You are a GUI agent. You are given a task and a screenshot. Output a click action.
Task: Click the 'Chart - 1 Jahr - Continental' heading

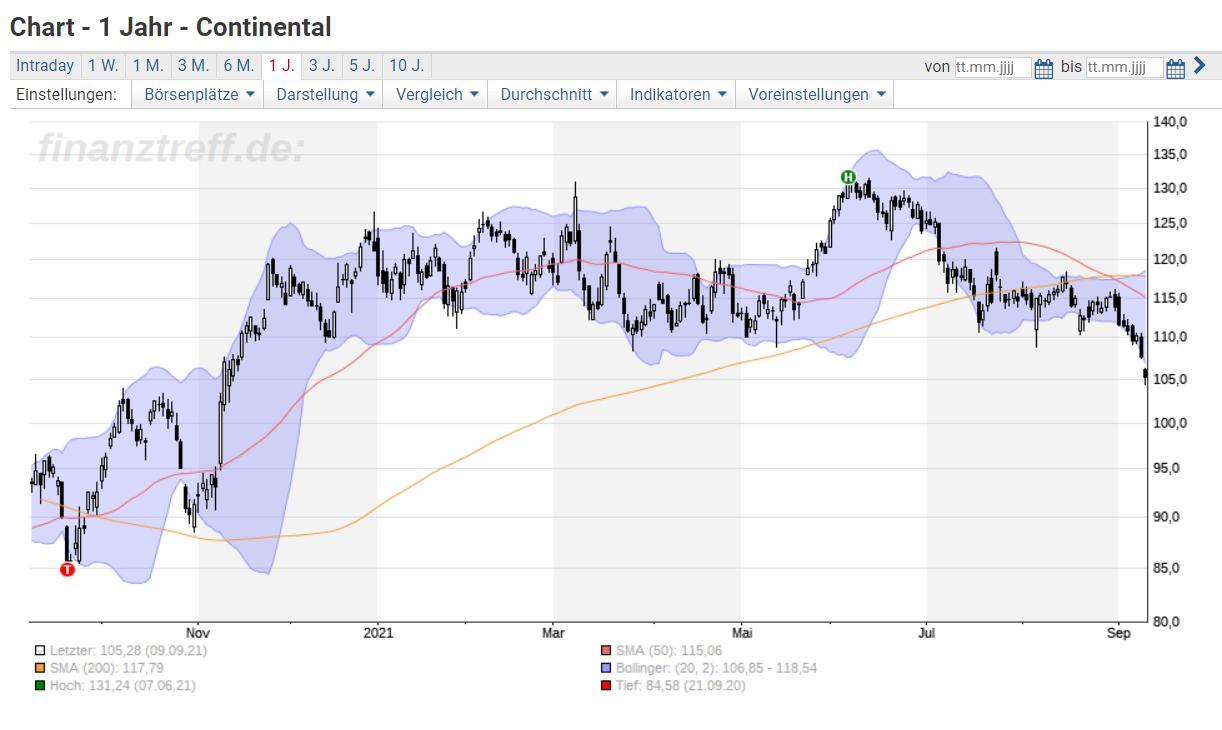pyautogui.click(x=171, y=27)
